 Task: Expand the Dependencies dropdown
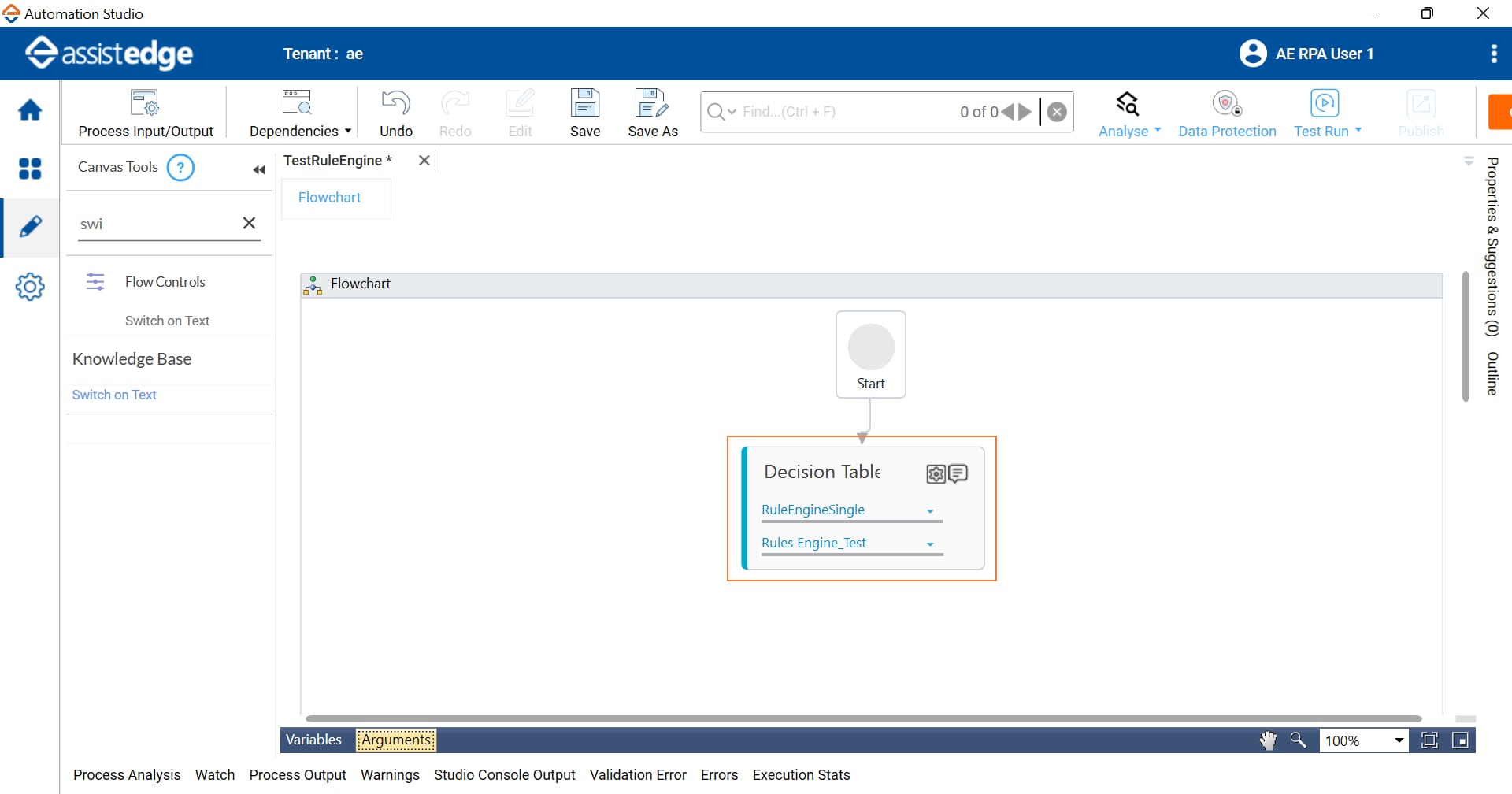(300, 131)
